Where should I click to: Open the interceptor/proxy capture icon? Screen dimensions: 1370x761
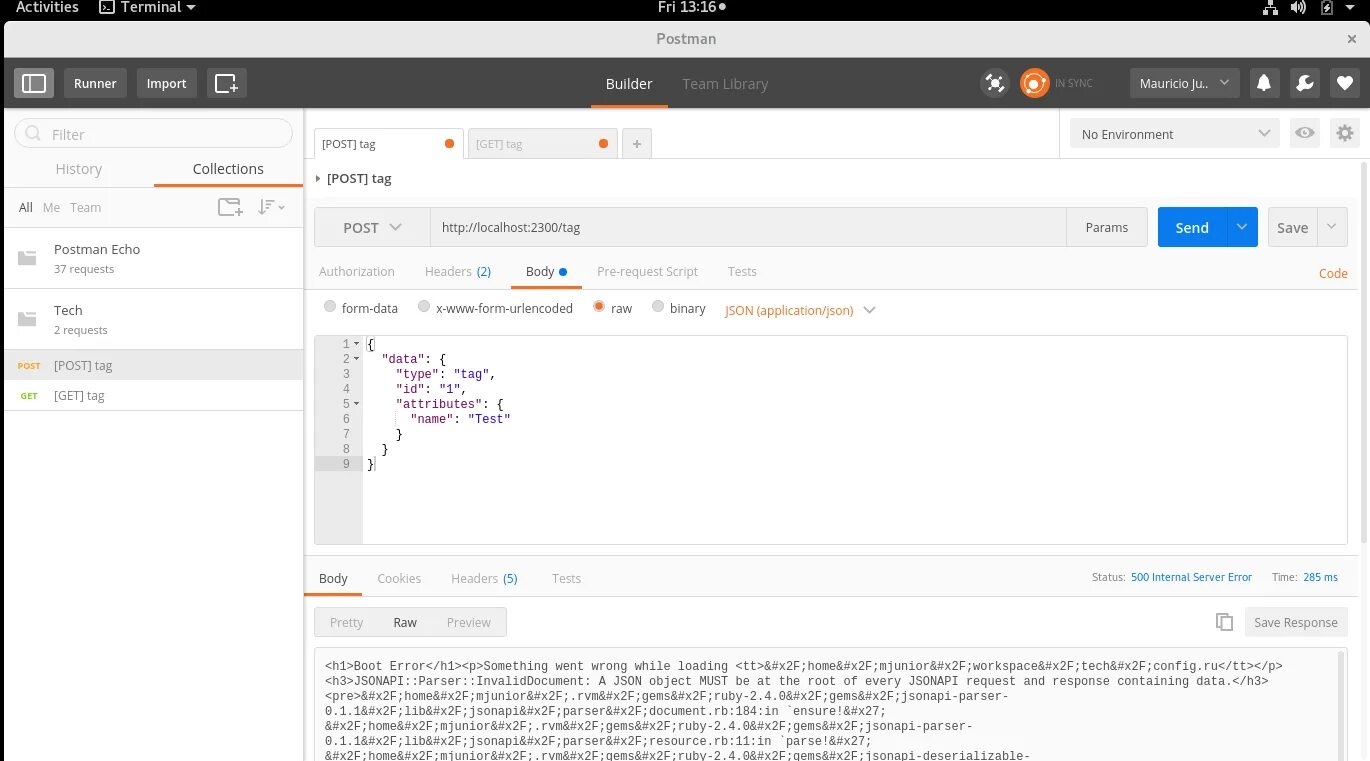(995, 83)
